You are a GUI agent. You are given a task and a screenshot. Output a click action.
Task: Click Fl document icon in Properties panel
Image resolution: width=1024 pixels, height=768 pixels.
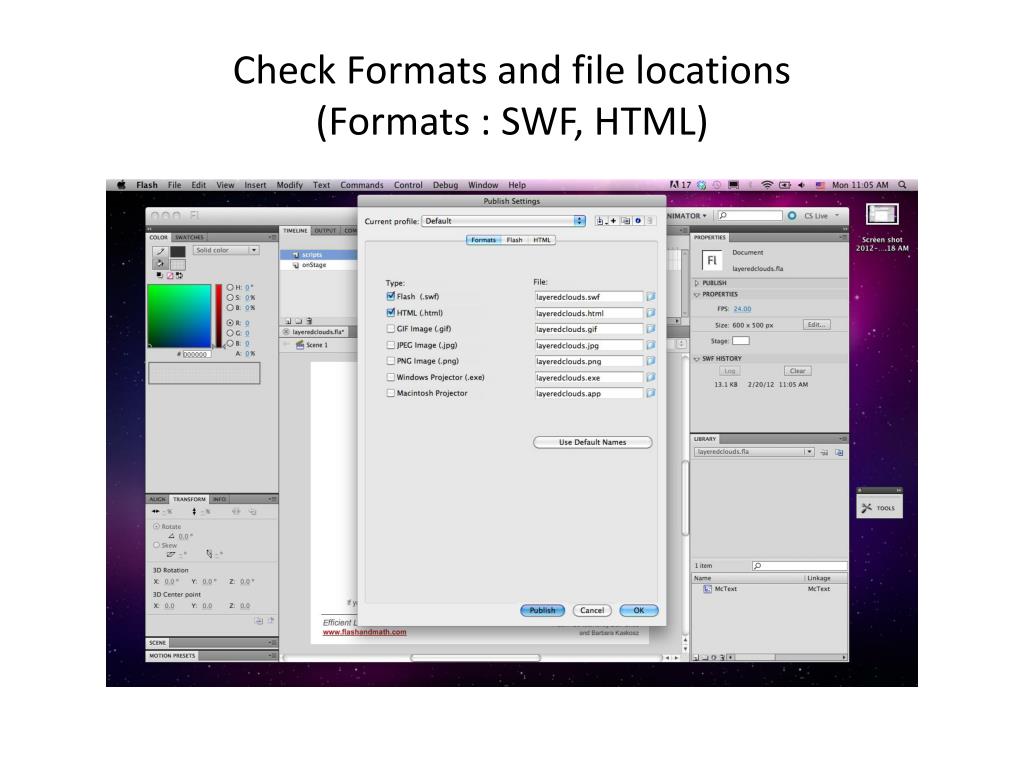point(711,260)
